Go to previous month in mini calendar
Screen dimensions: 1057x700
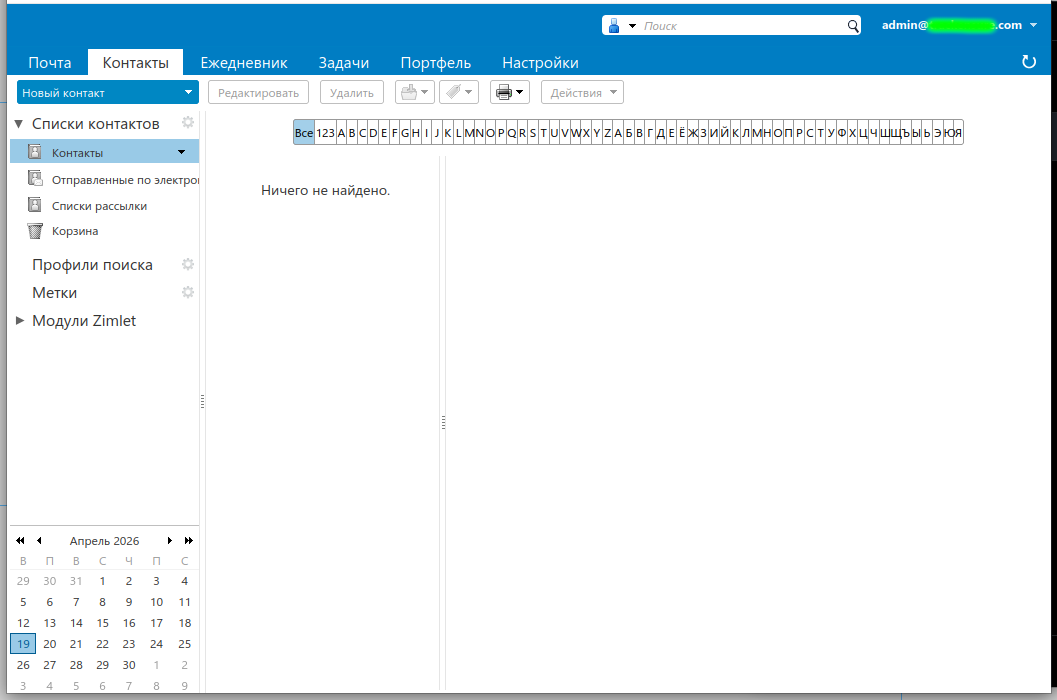tap(39, 540)
